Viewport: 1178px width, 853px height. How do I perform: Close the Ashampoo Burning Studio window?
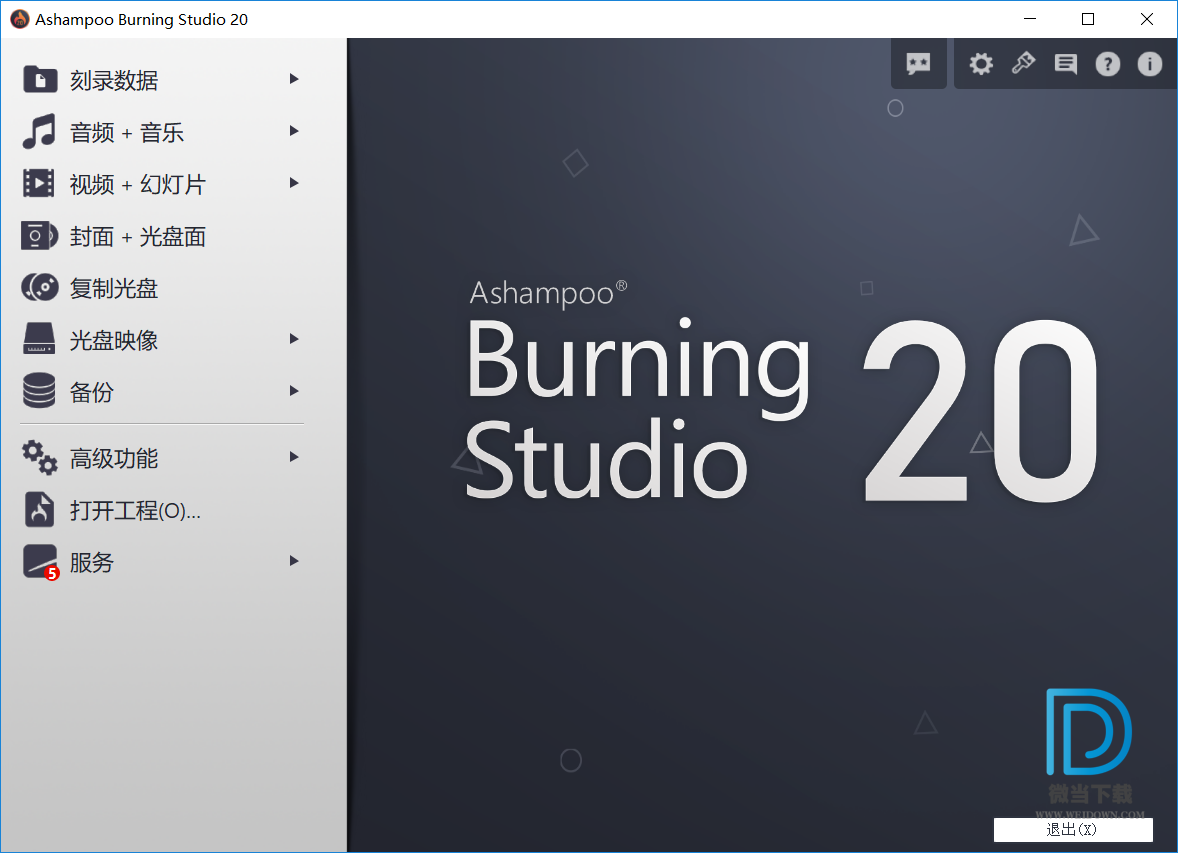pos(1146,20)
